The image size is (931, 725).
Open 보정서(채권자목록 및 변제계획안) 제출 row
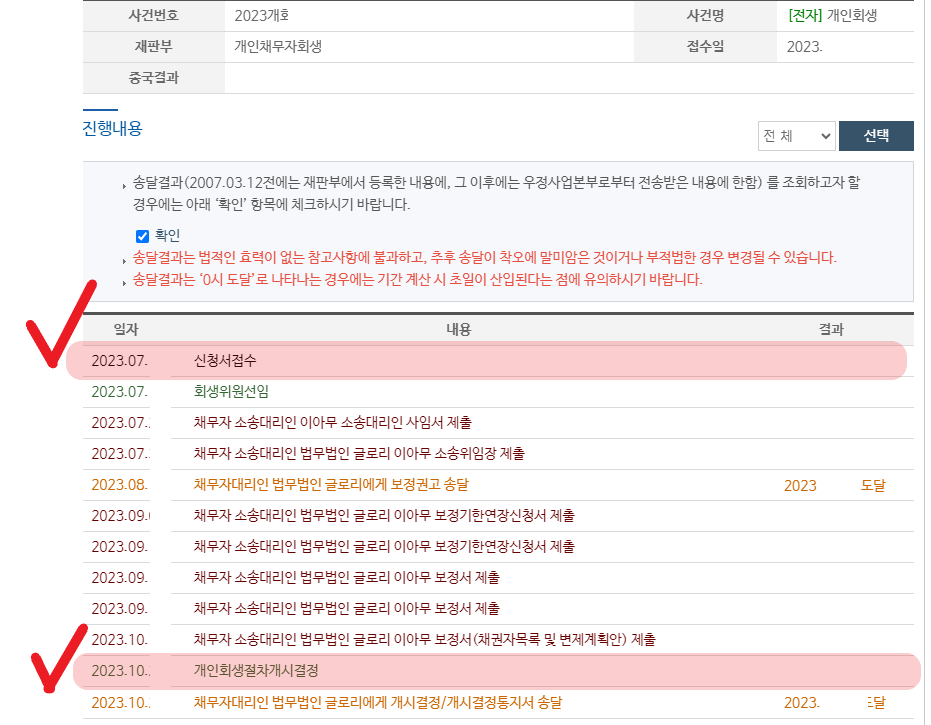[424, 639]
